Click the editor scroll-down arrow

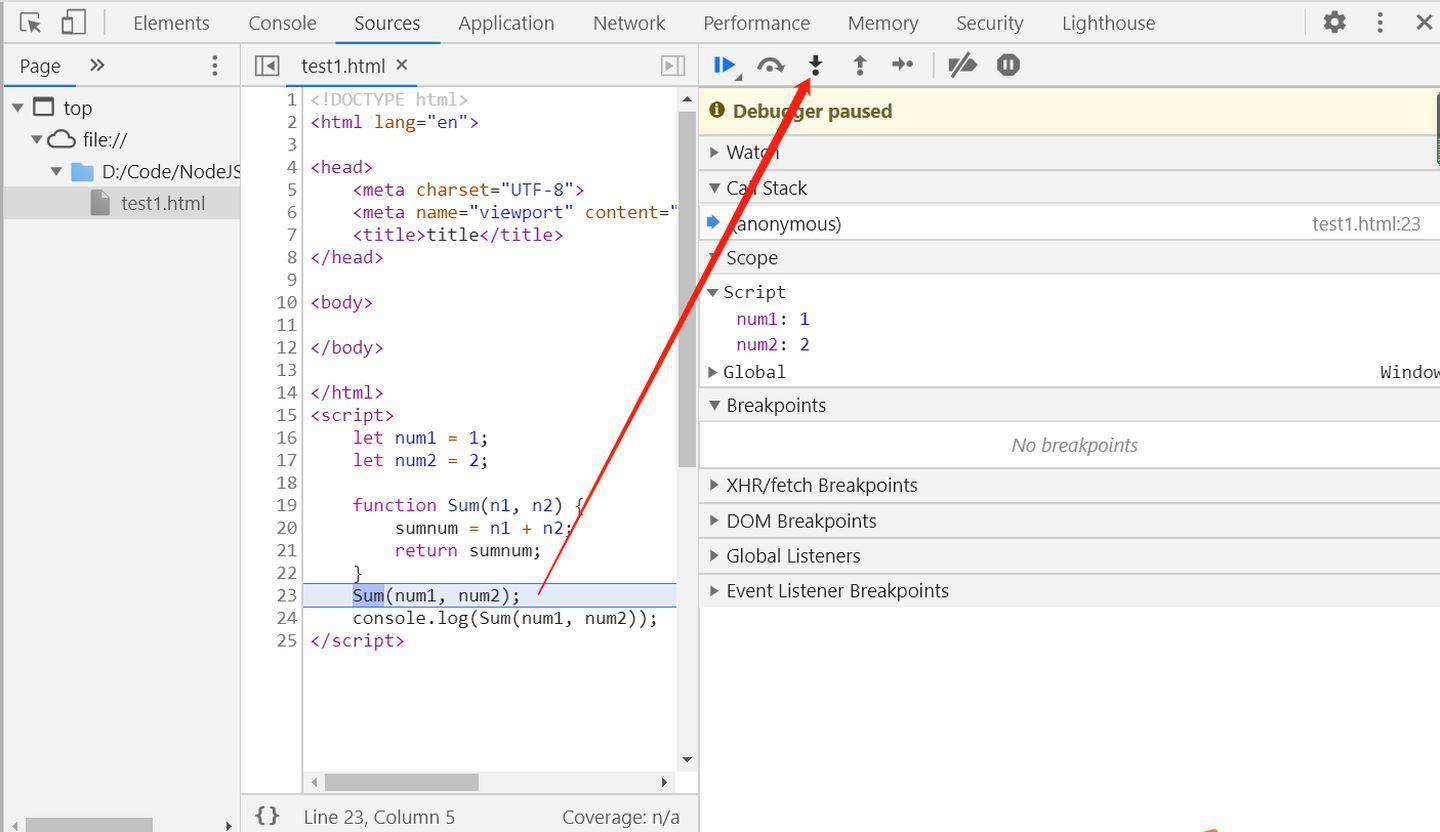(x=687, y=760)
